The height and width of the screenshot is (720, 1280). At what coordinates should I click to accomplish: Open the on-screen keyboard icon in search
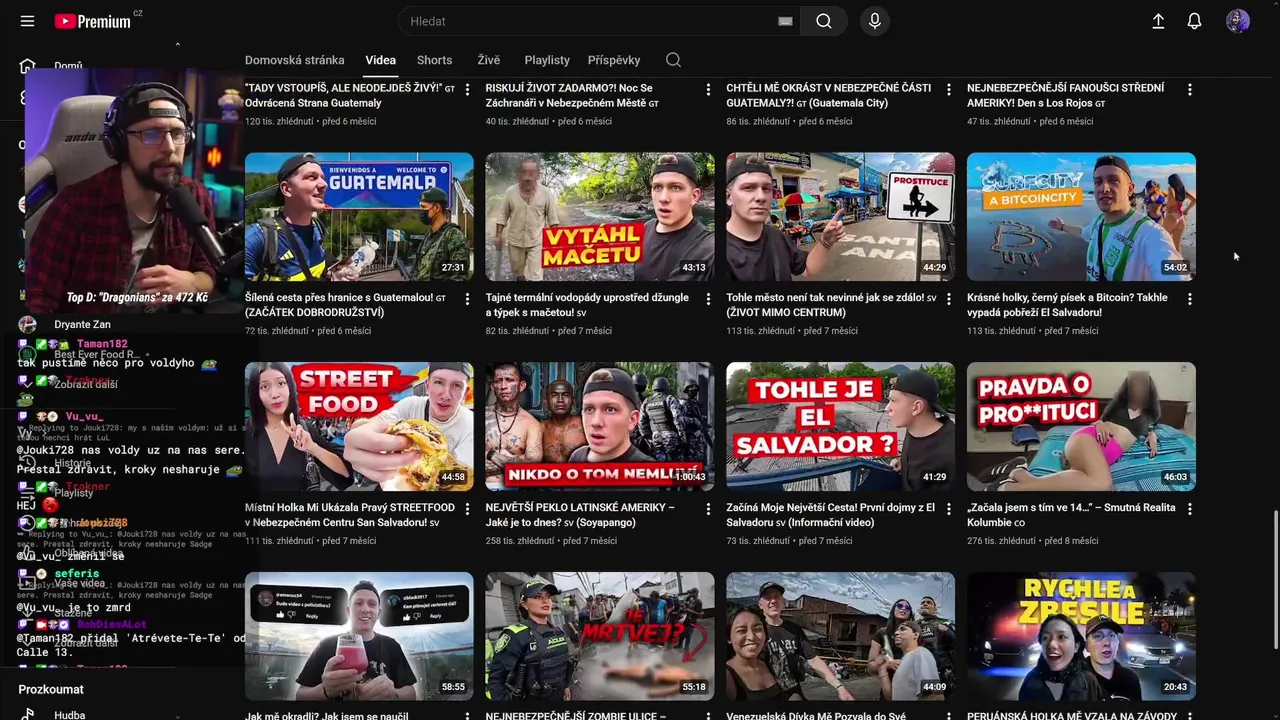click(x=785, y=21)
